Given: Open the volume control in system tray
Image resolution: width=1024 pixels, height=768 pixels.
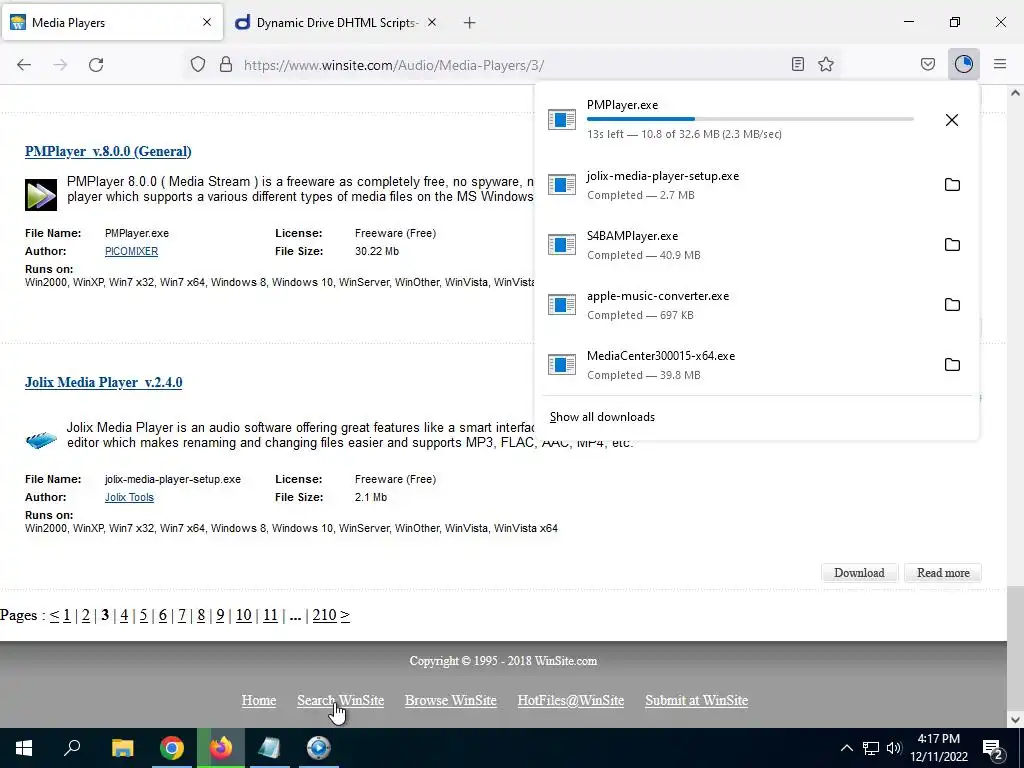Looking at the screenshot, I should 895,748.
